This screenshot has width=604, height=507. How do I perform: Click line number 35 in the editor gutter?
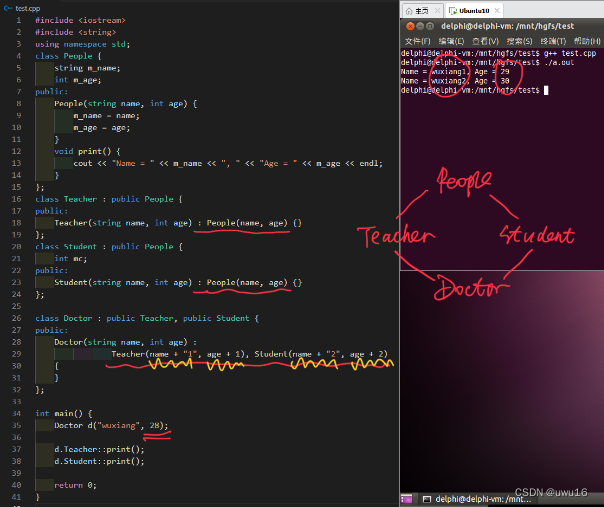(x=17, y=425)
